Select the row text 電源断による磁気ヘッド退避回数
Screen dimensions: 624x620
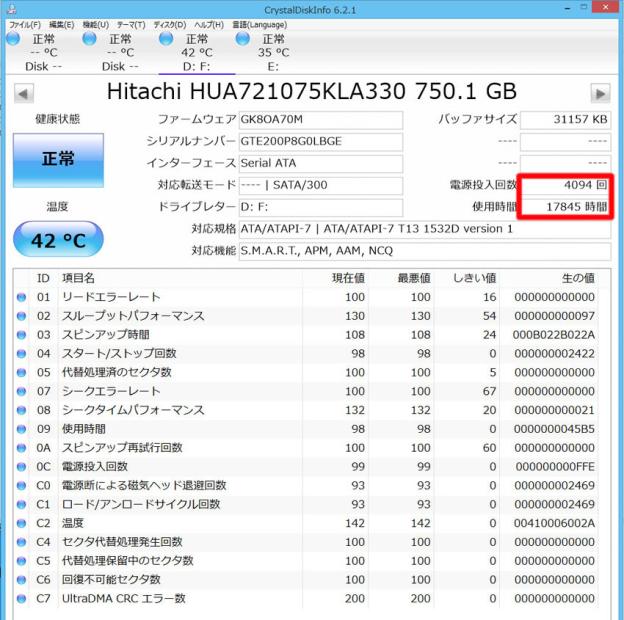coord(144,485)
